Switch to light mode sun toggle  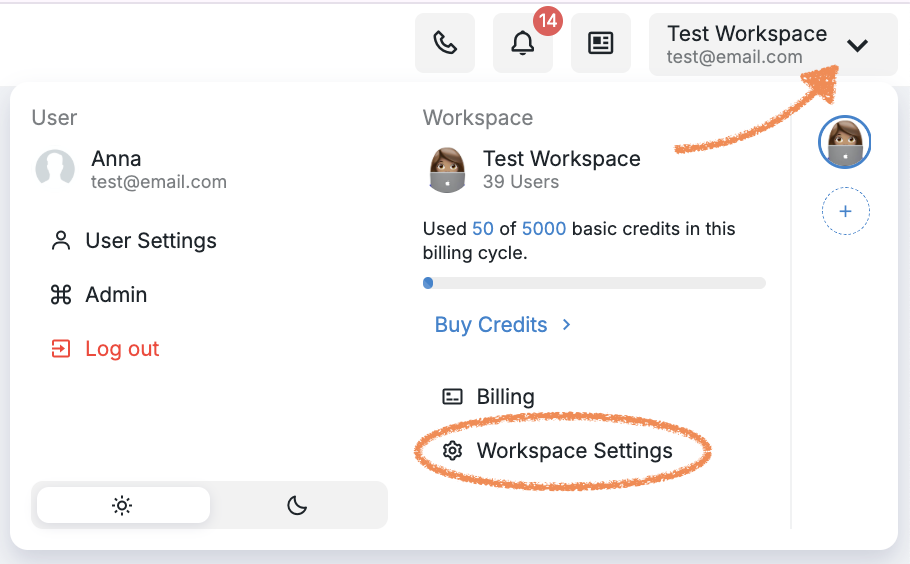123,505
